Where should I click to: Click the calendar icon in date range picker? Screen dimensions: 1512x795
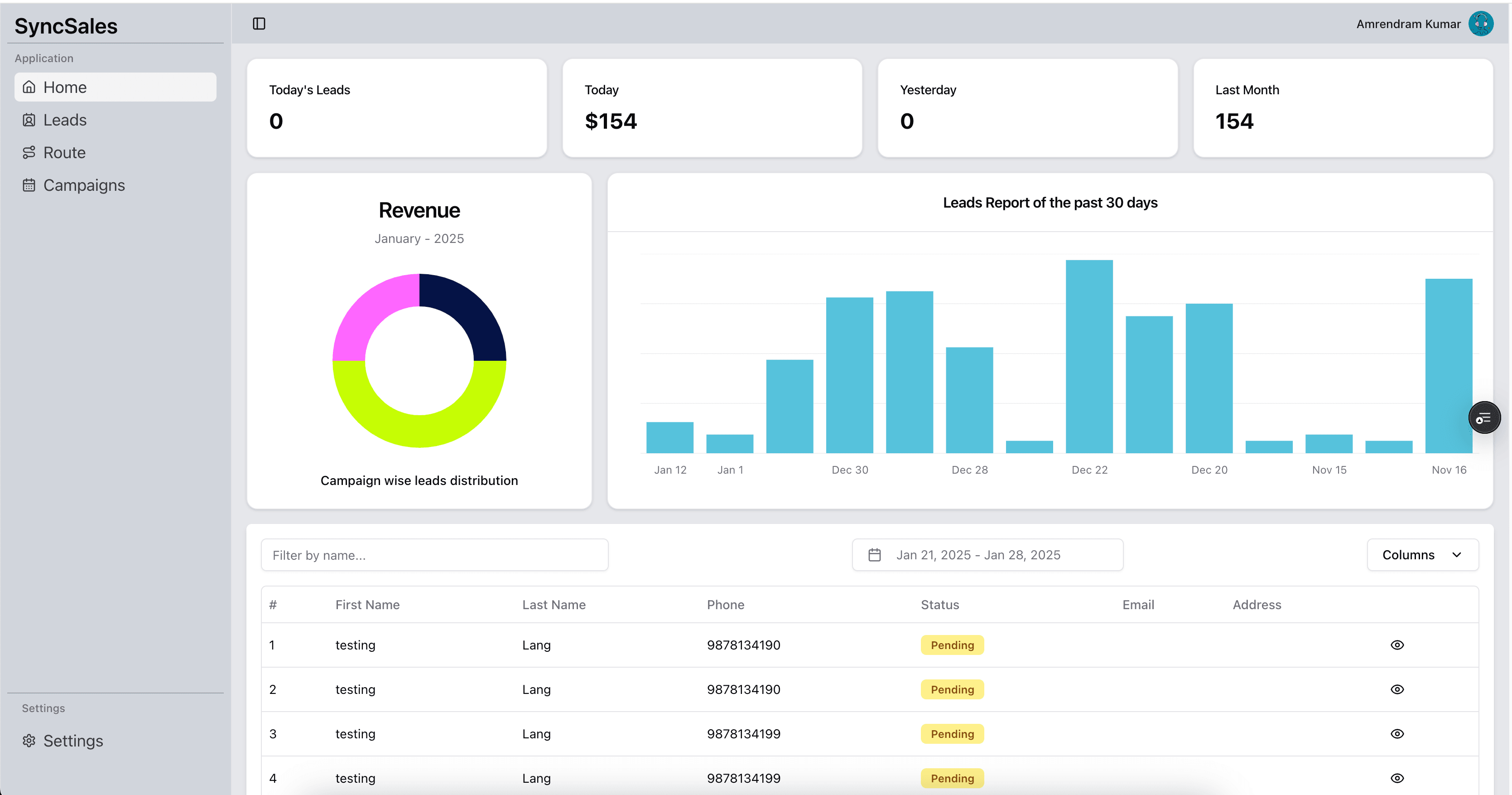875,555
